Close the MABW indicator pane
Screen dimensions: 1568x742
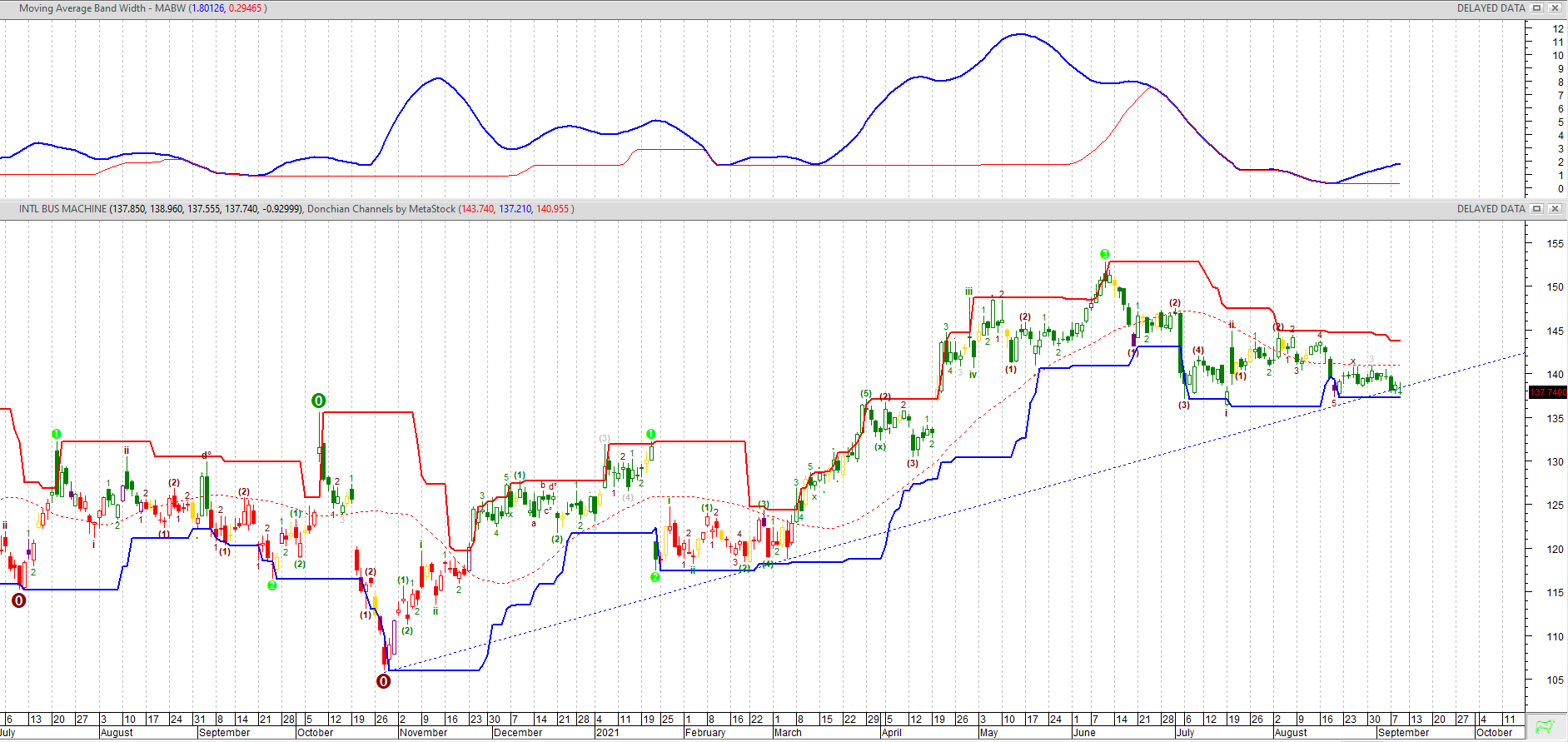(1555, 8)
